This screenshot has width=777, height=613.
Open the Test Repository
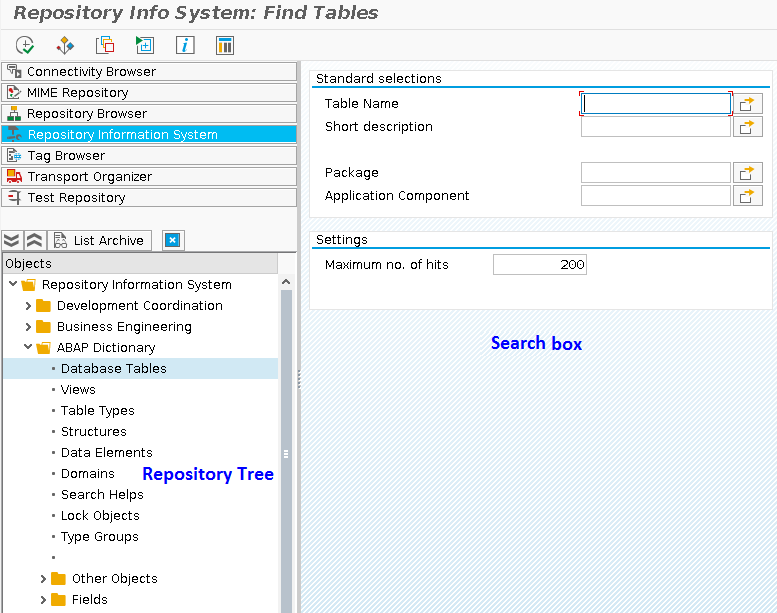point(149,198)
